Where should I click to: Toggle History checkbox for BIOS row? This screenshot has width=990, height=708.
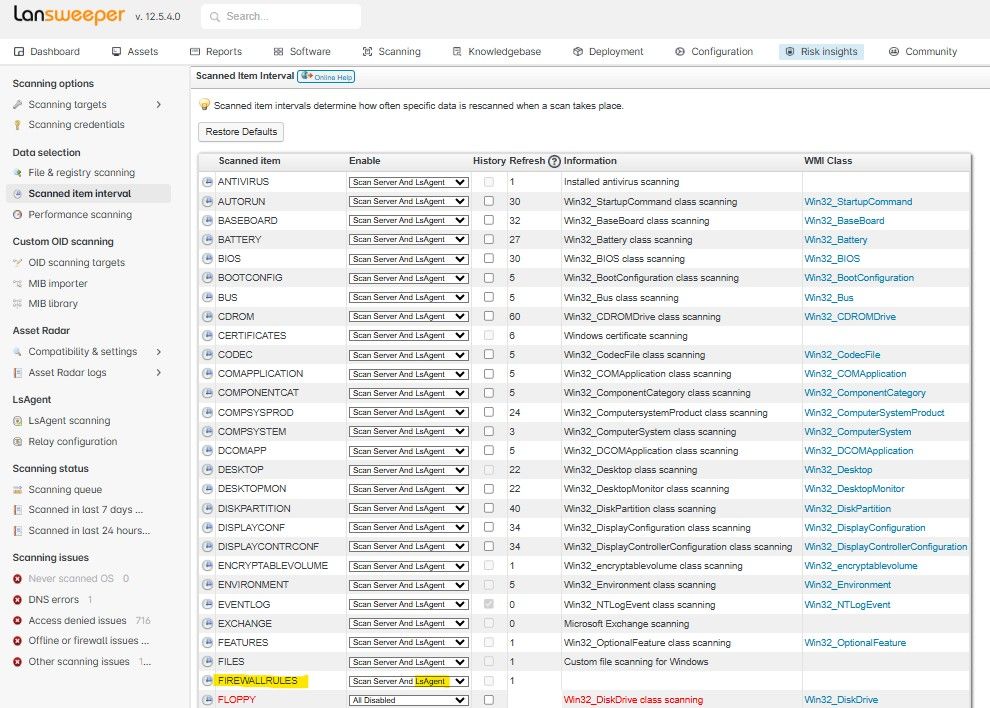(x=489, y=259)
